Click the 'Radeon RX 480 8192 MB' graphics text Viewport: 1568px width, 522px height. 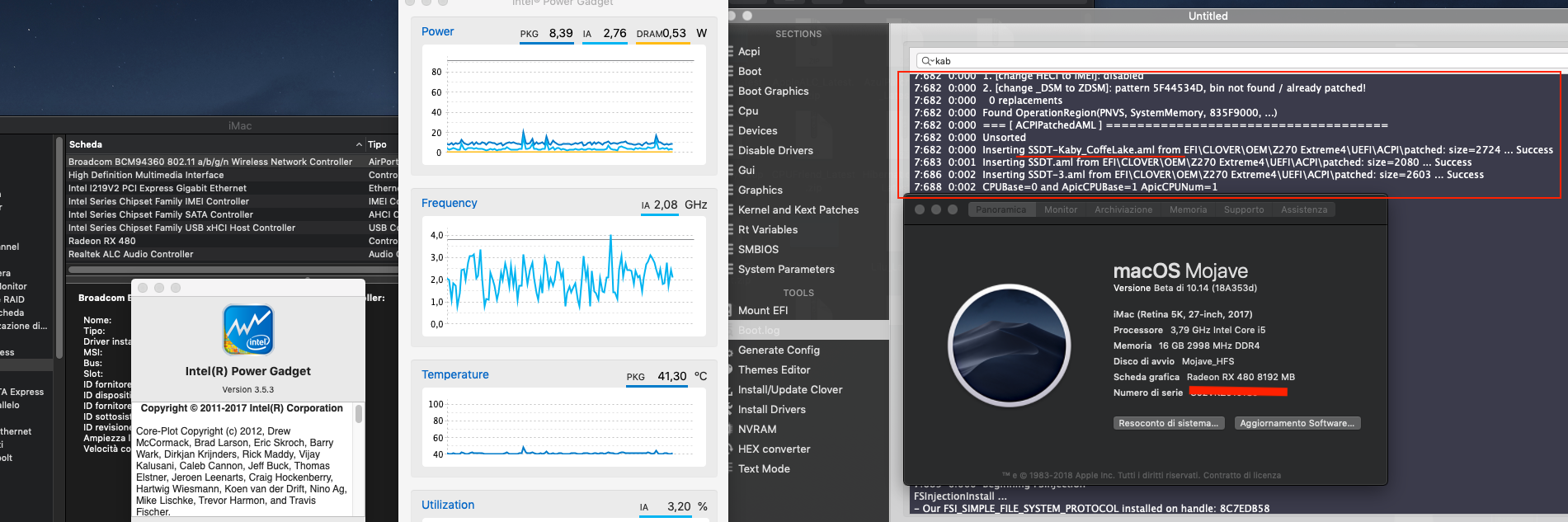click(1241, 377)
